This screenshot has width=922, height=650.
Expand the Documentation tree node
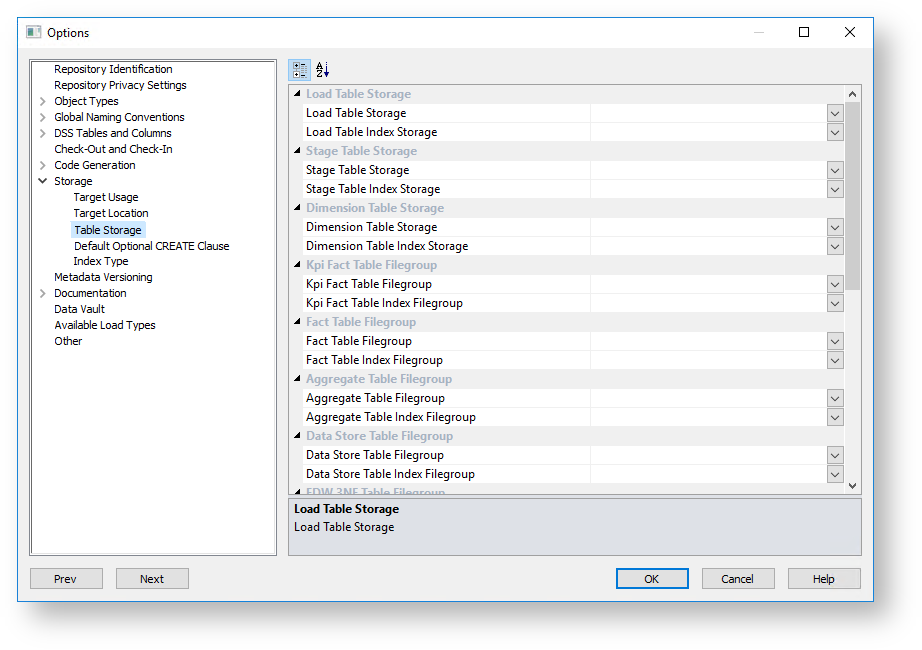(43, 293)
